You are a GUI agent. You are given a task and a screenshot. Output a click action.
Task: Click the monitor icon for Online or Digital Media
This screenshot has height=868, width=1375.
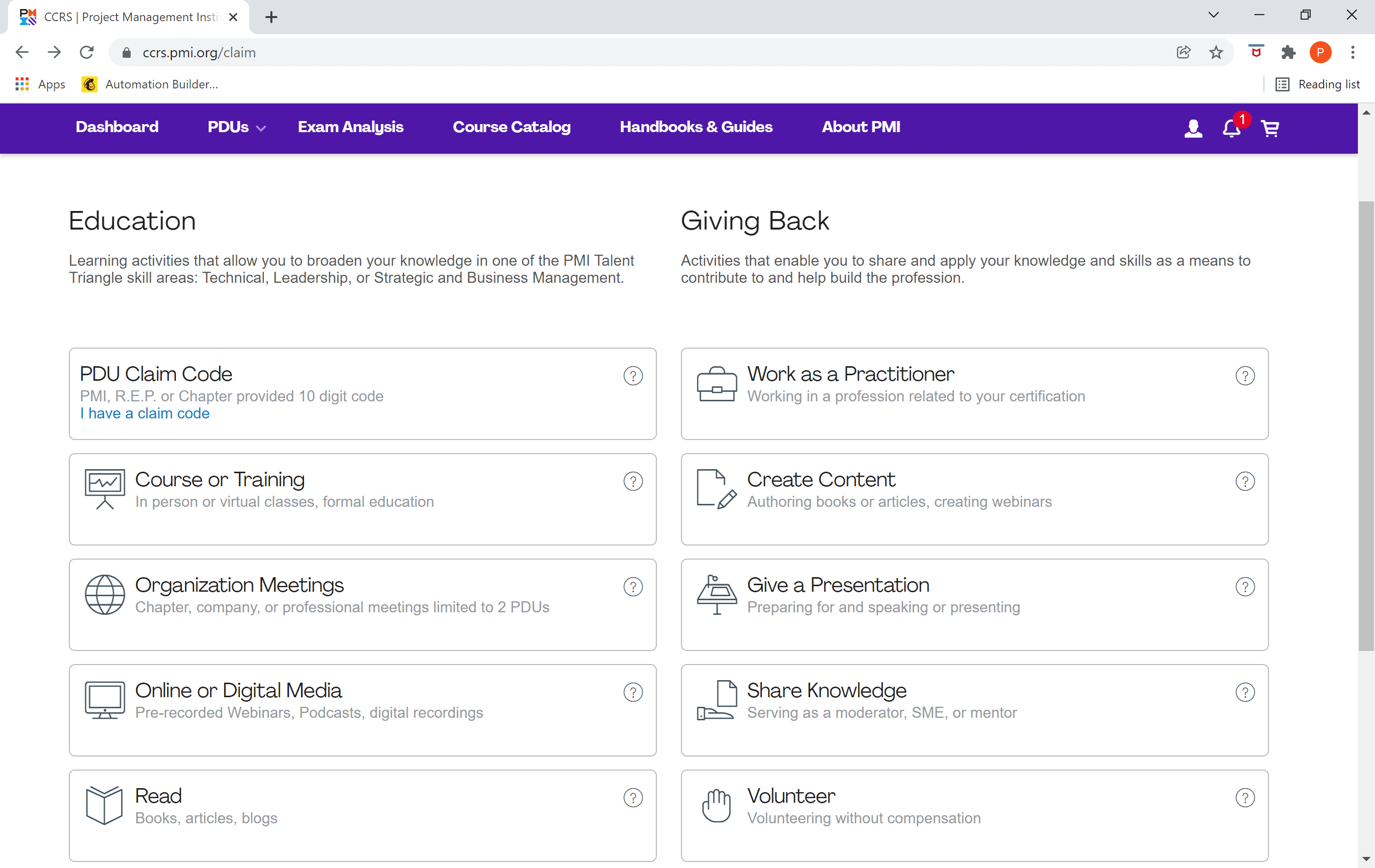tap(105, 700)
